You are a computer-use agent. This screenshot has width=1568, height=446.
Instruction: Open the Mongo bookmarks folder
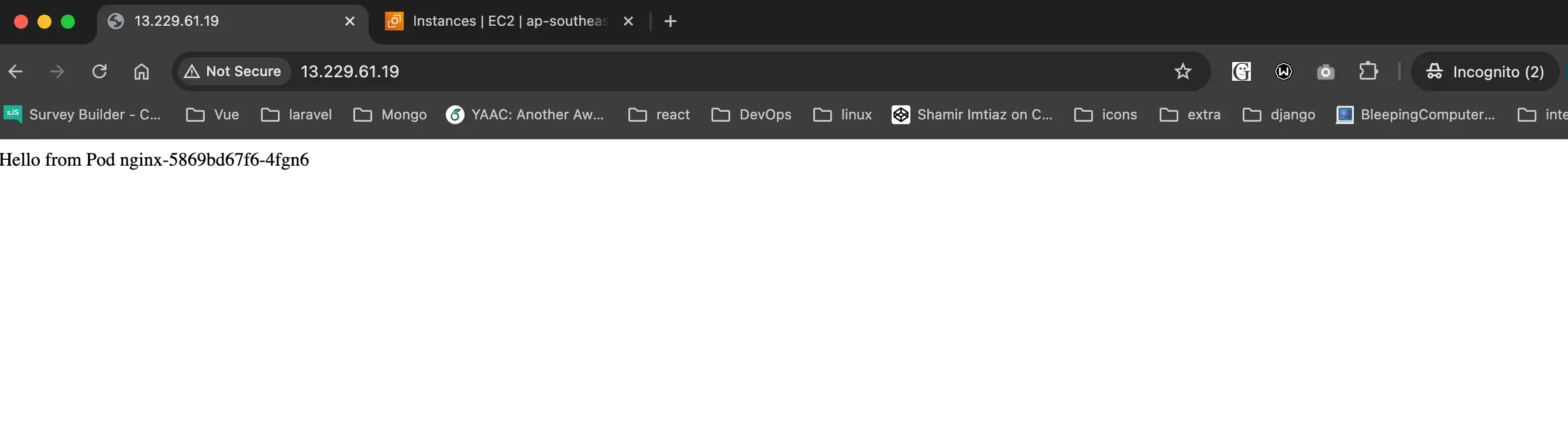coord(390,115)
